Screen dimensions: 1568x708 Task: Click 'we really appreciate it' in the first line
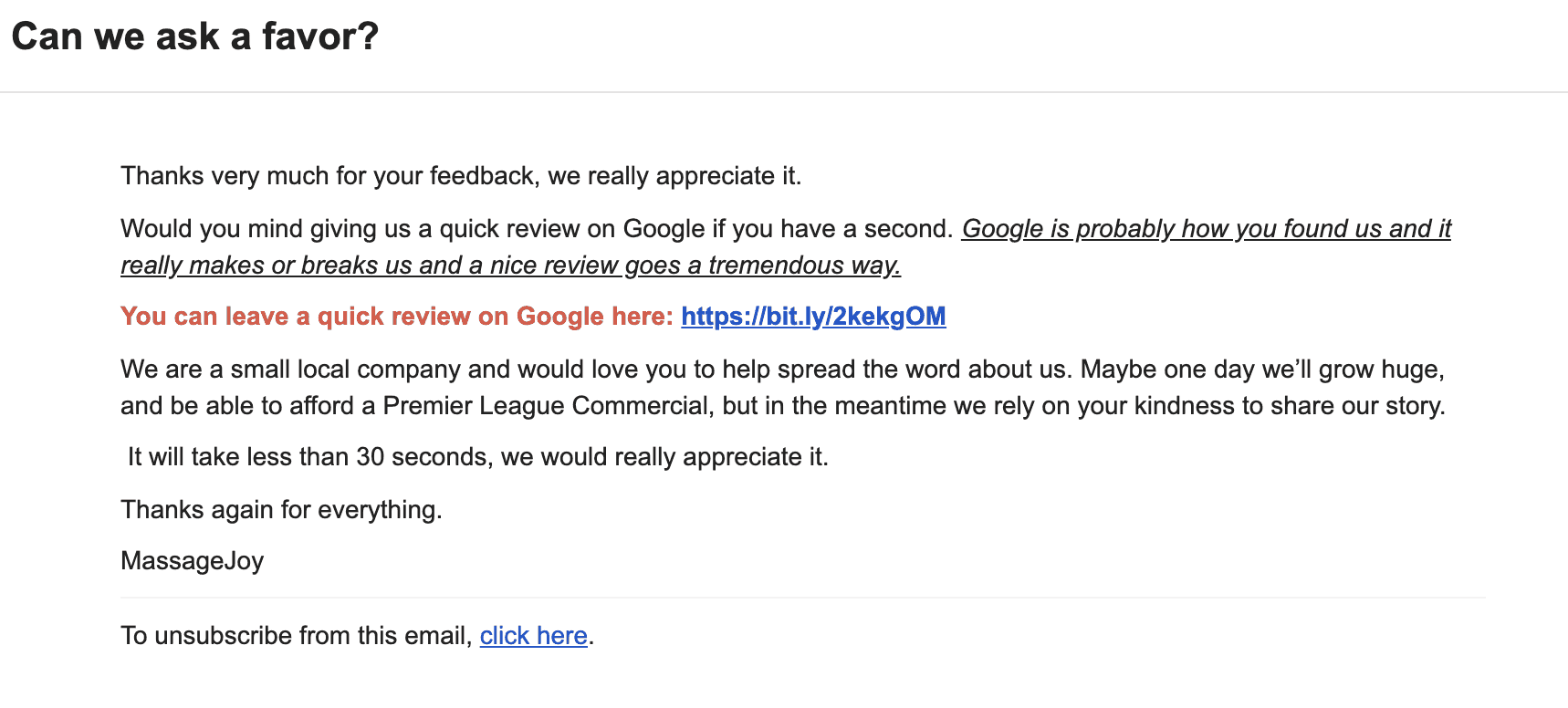tap(674, 176)
